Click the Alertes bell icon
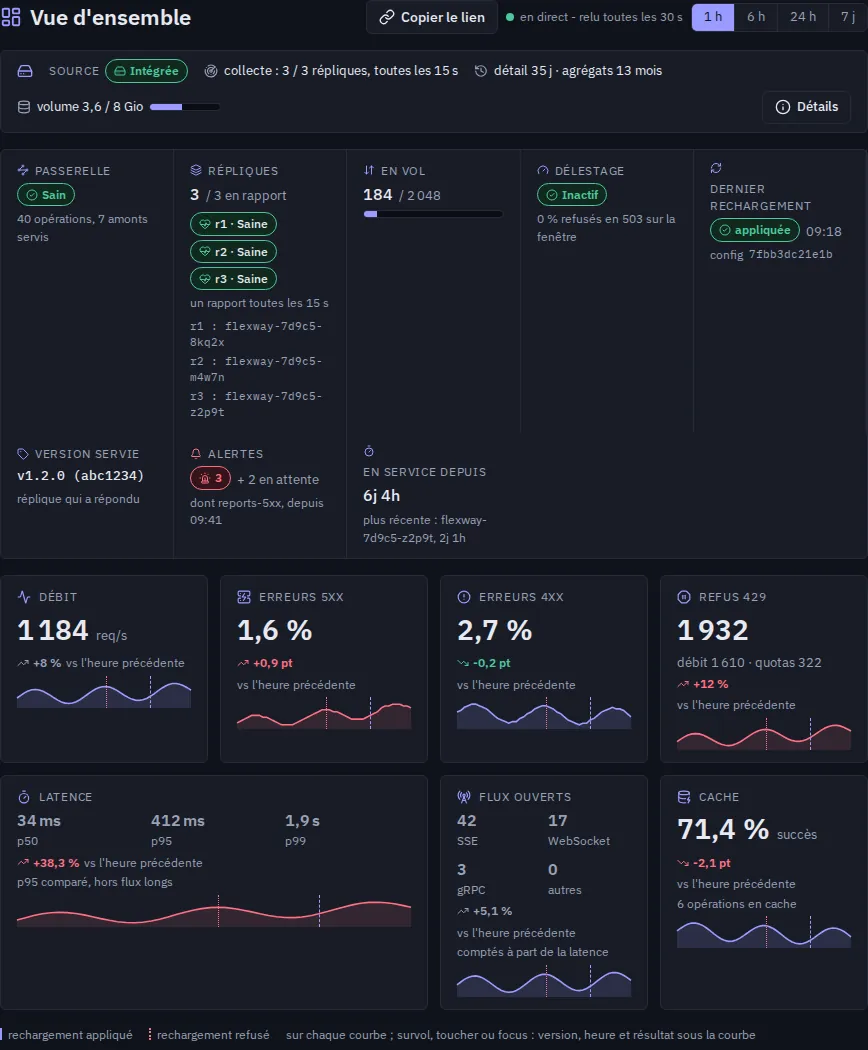This screenshot has height=1050, width=868. 196,454
